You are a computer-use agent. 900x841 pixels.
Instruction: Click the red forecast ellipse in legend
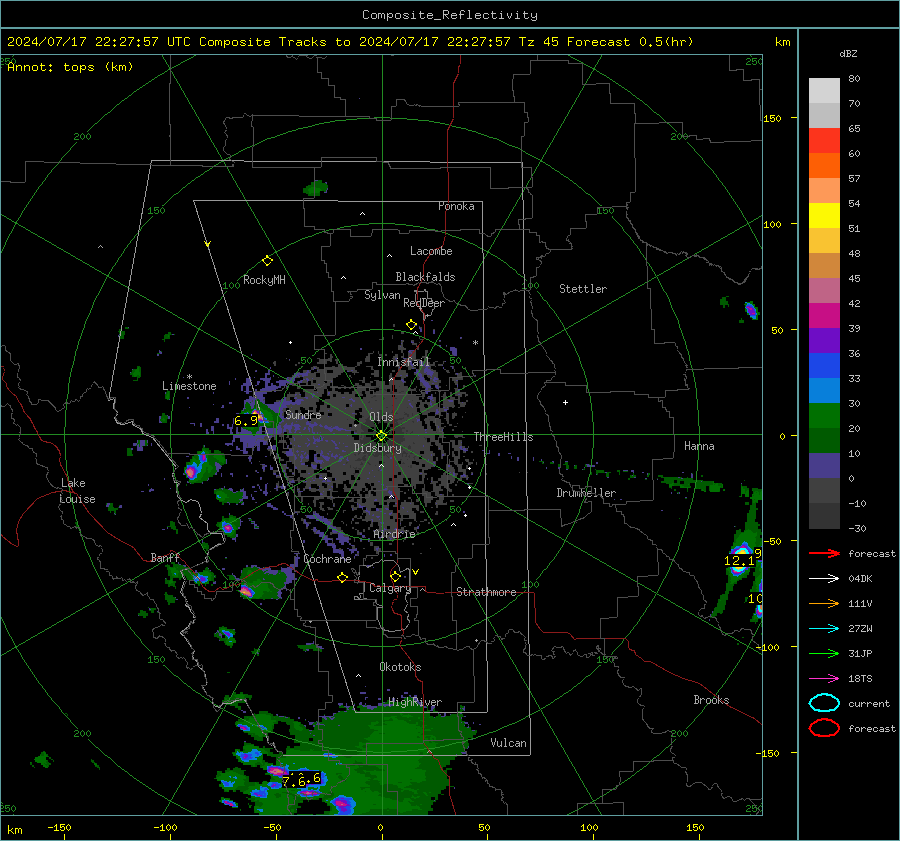click(824, 728)
